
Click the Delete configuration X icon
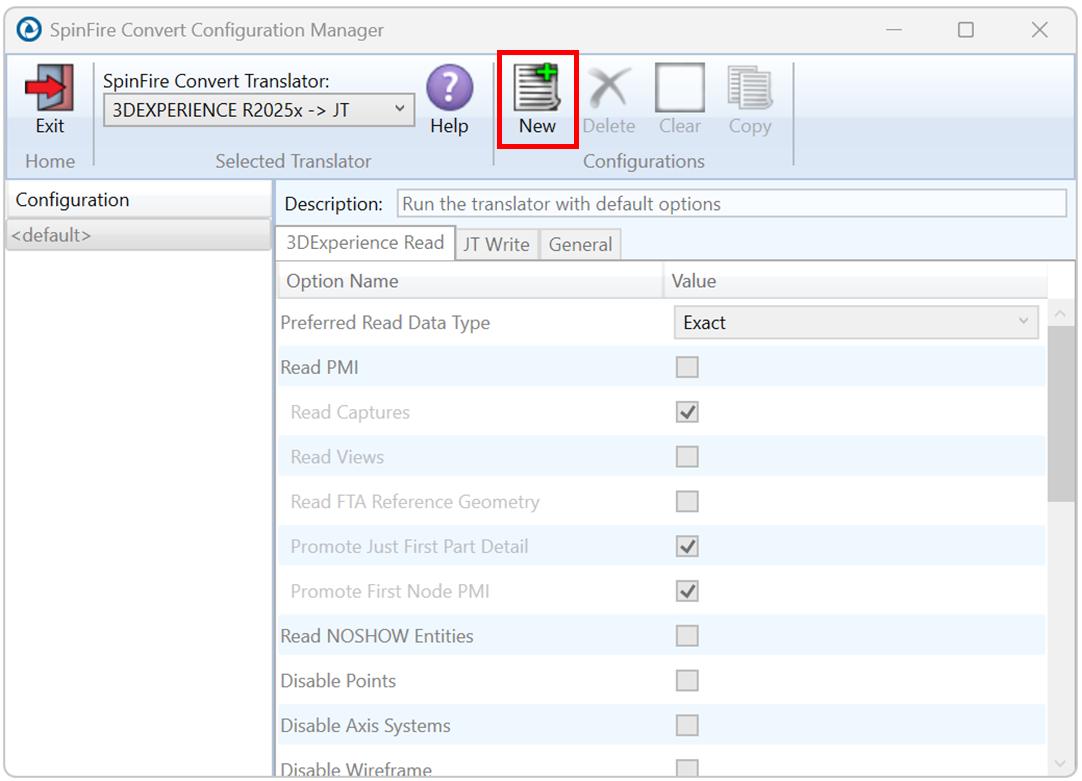tap(609, 88)
